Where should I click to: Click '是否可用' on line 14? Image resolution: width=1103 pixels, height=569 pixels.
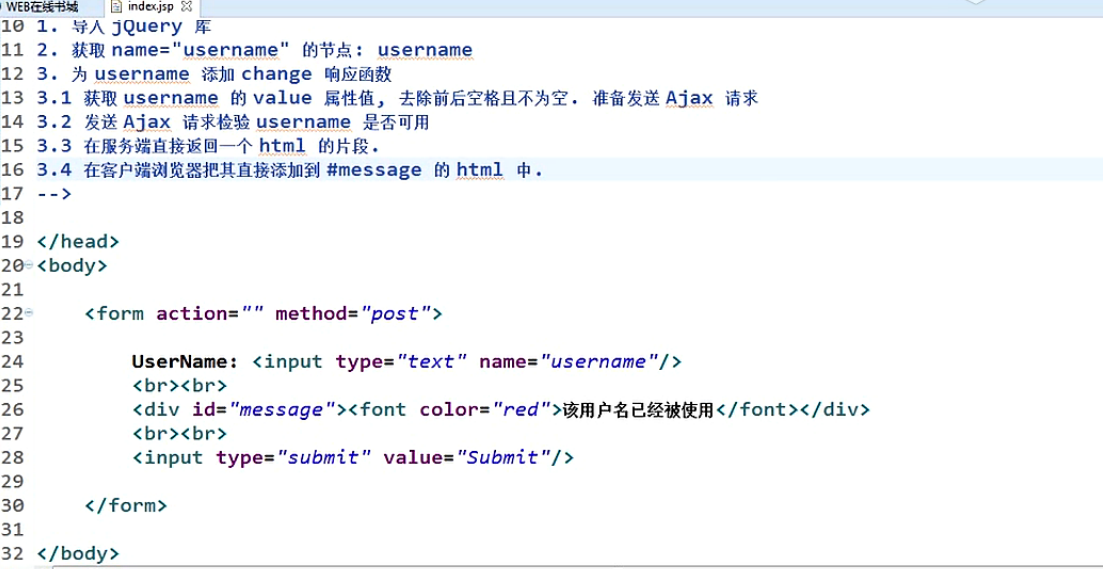tap(396, 122)
